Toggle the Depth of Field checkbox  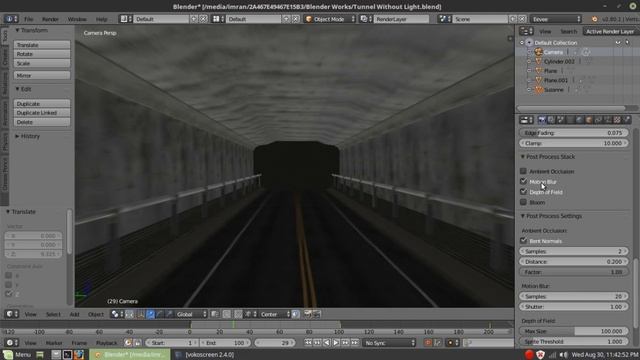coord(523,191)
